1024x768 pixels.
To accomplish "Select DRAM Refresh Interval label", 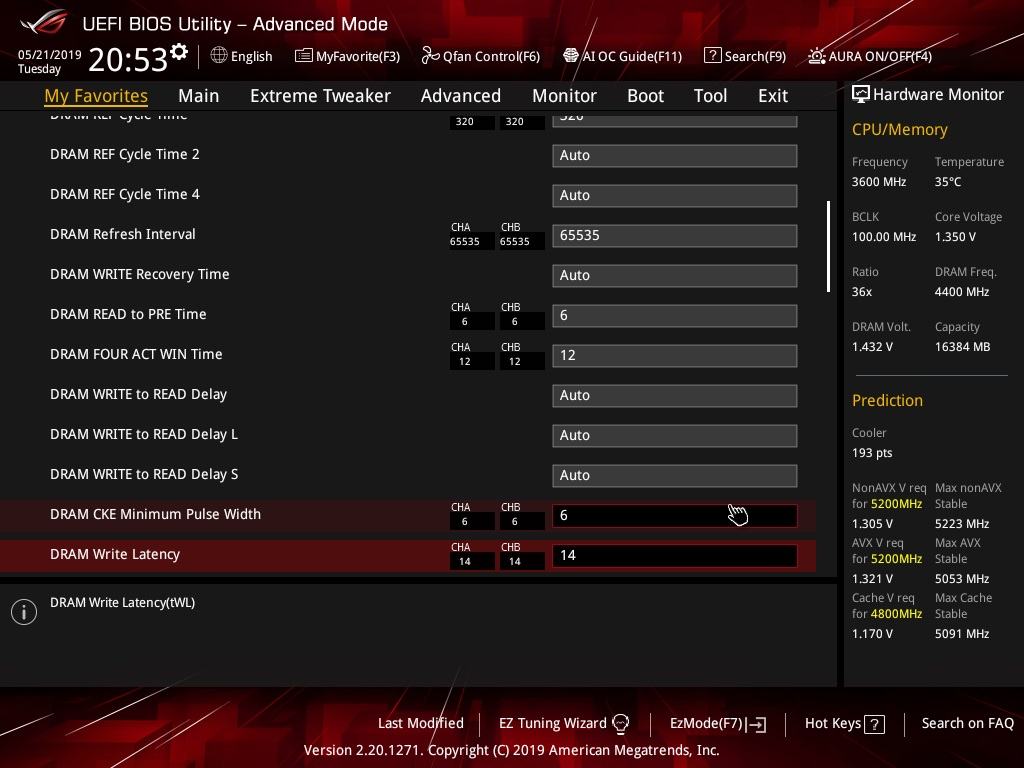I will click(x=123, y=234).
